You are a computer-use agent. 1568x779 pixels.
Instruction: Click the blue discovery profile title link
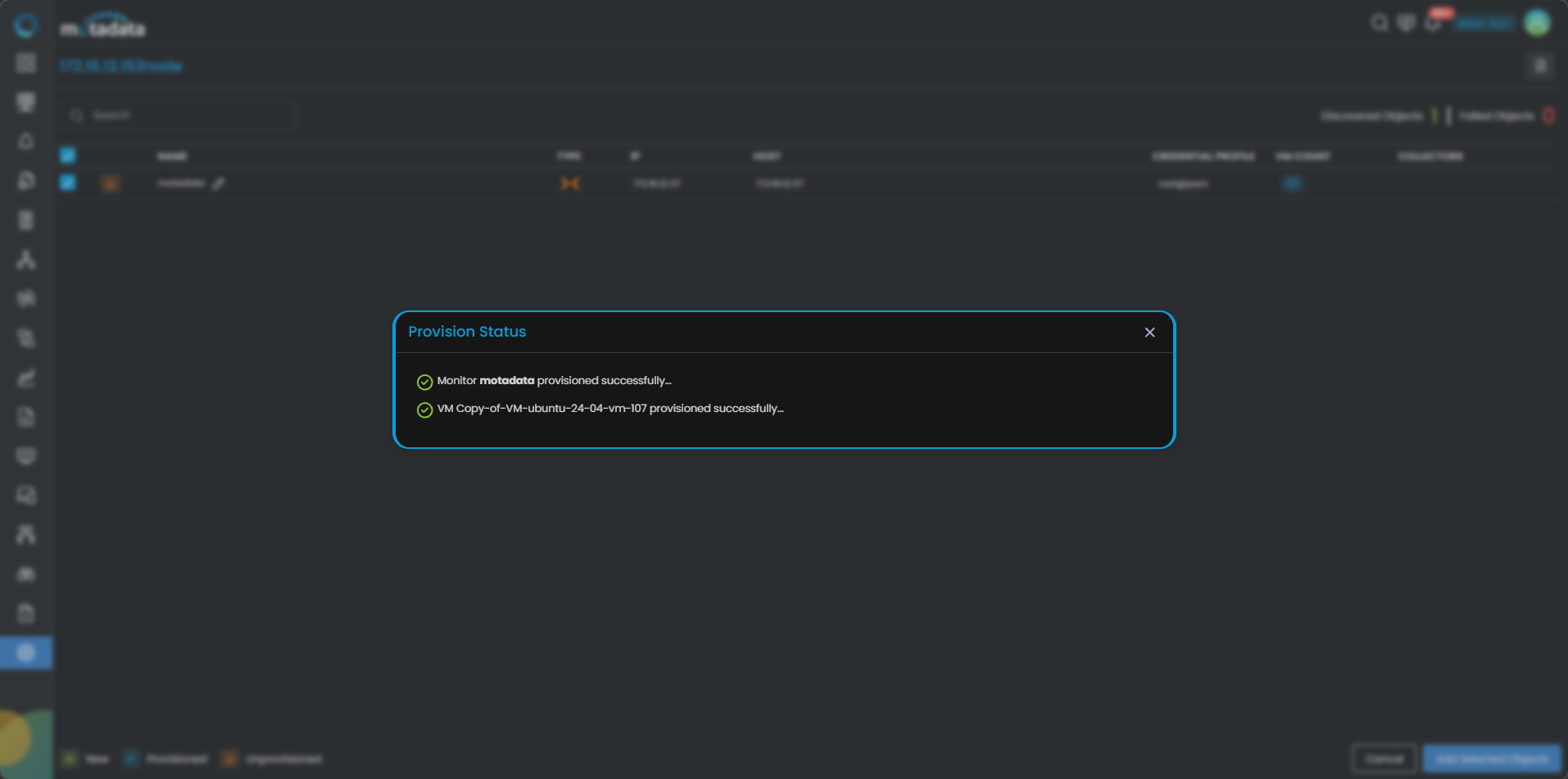coord(120,66)
